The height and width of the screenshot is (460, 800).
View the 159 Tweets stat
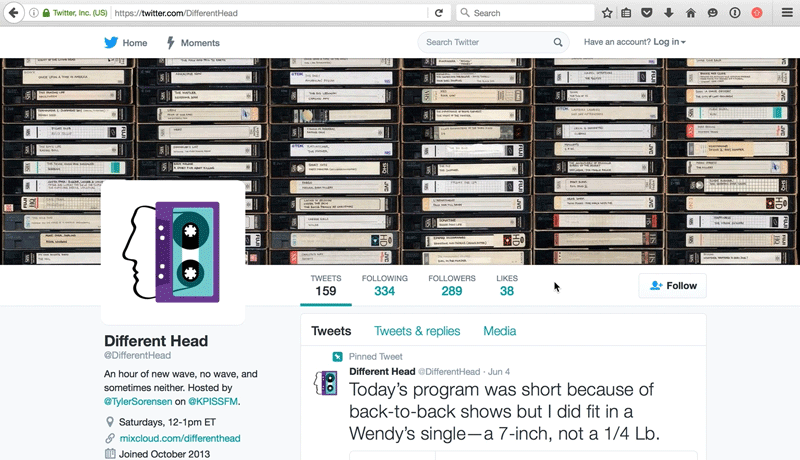pos(326,286)
